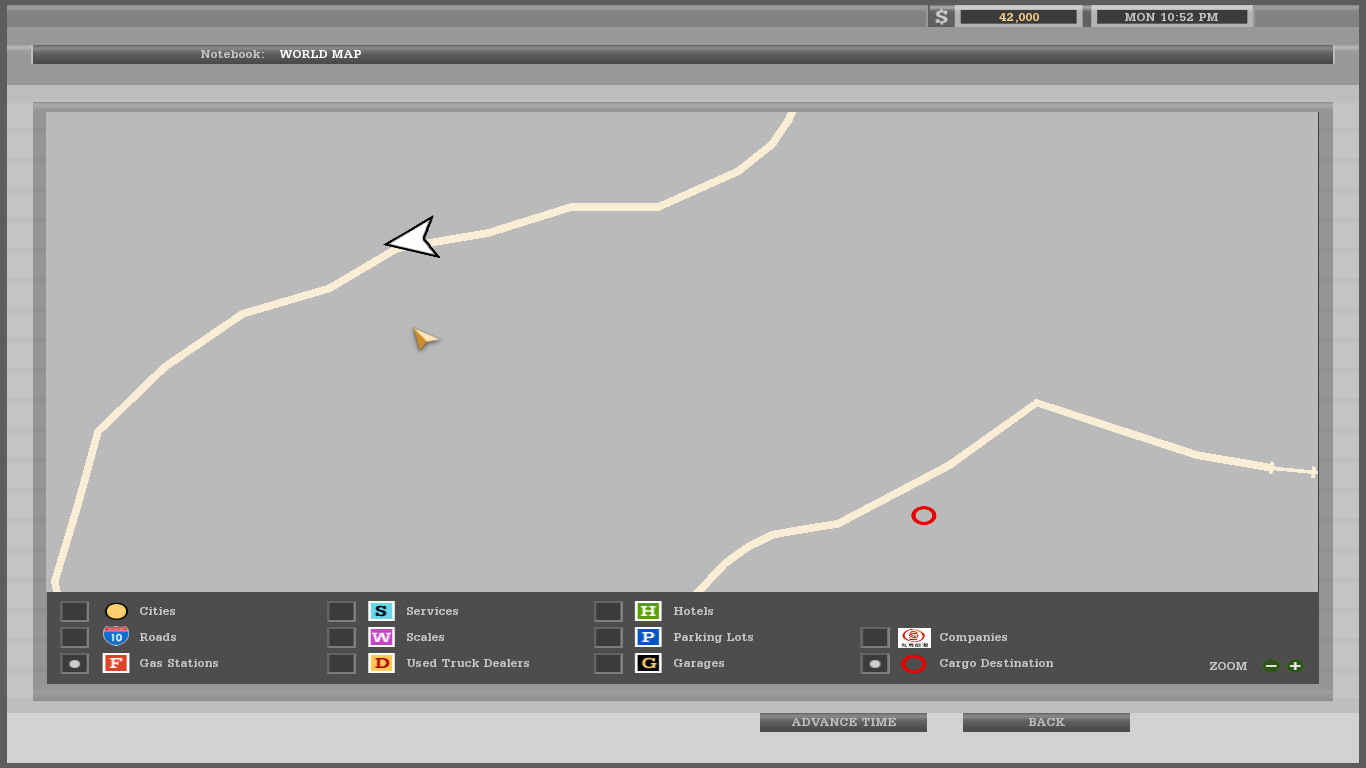The width and height of the screenshot is (1366, 768).
Task: Click the MON 10:52 PM clock display
Action: [1171, 17]
